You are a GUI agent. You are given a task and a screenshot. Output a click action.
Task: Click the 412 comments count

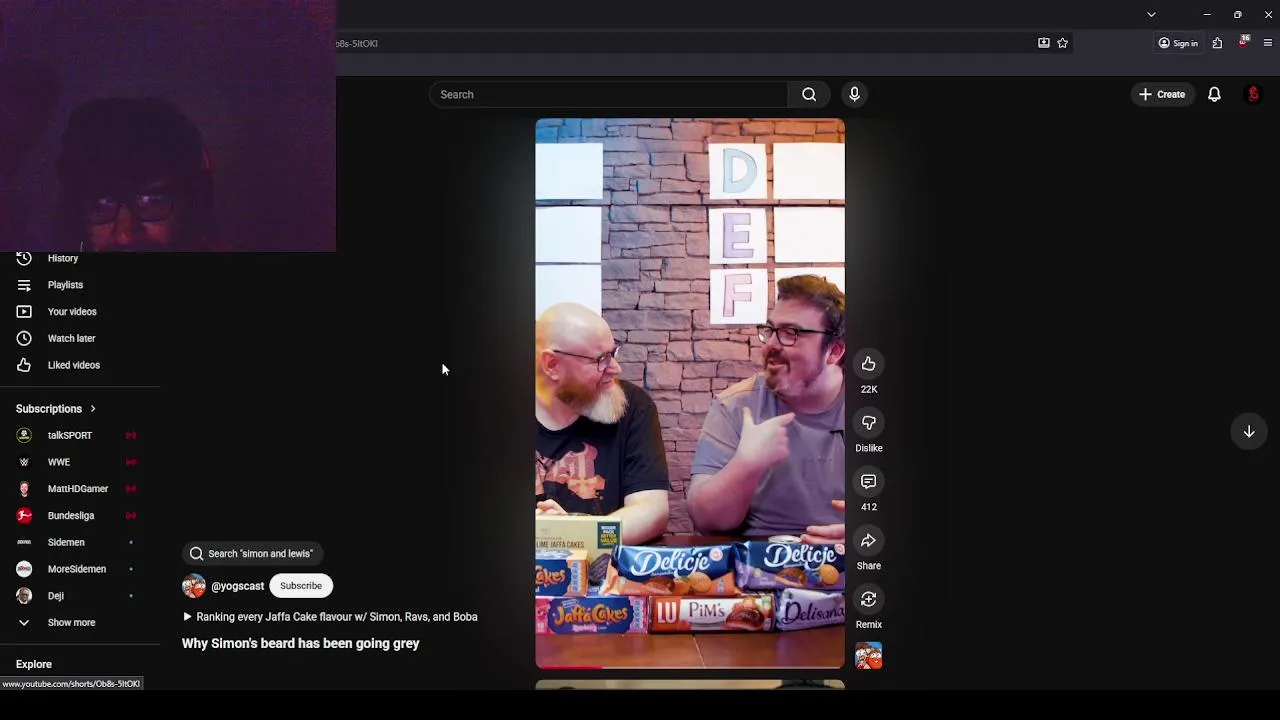click(x=868, y=507)
